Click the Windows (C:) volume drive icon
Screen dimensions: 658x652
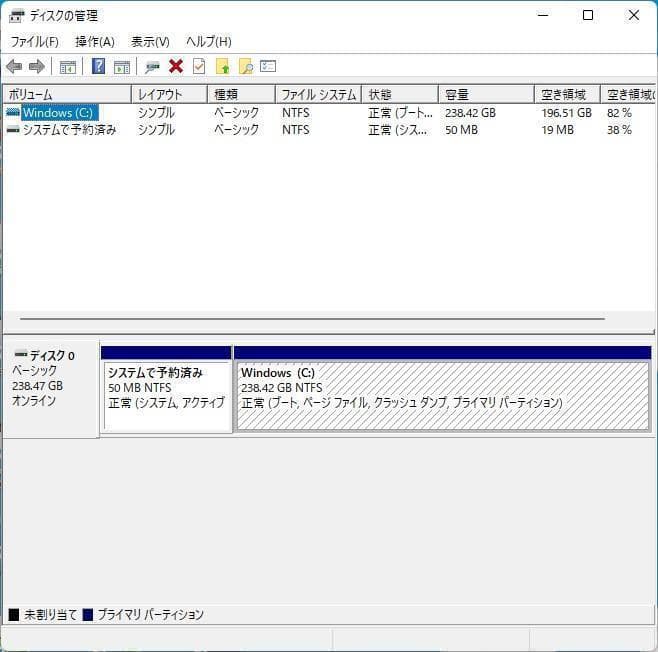13,112
